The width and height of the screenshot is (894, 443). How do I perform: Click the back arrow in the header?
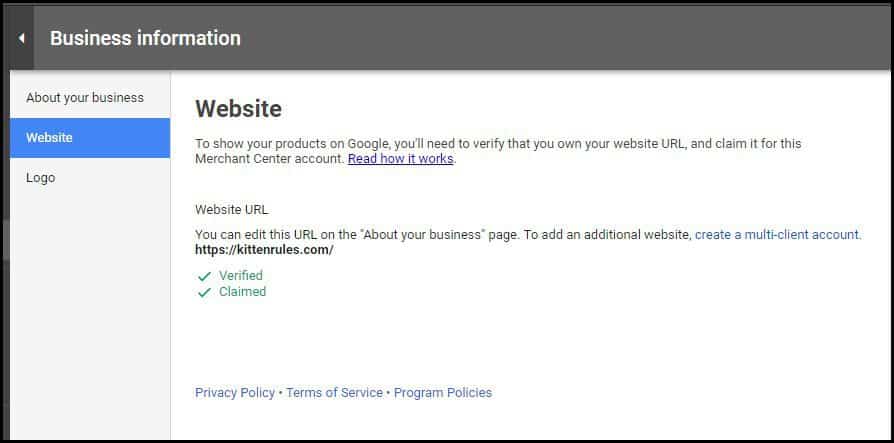pos(21,39)
